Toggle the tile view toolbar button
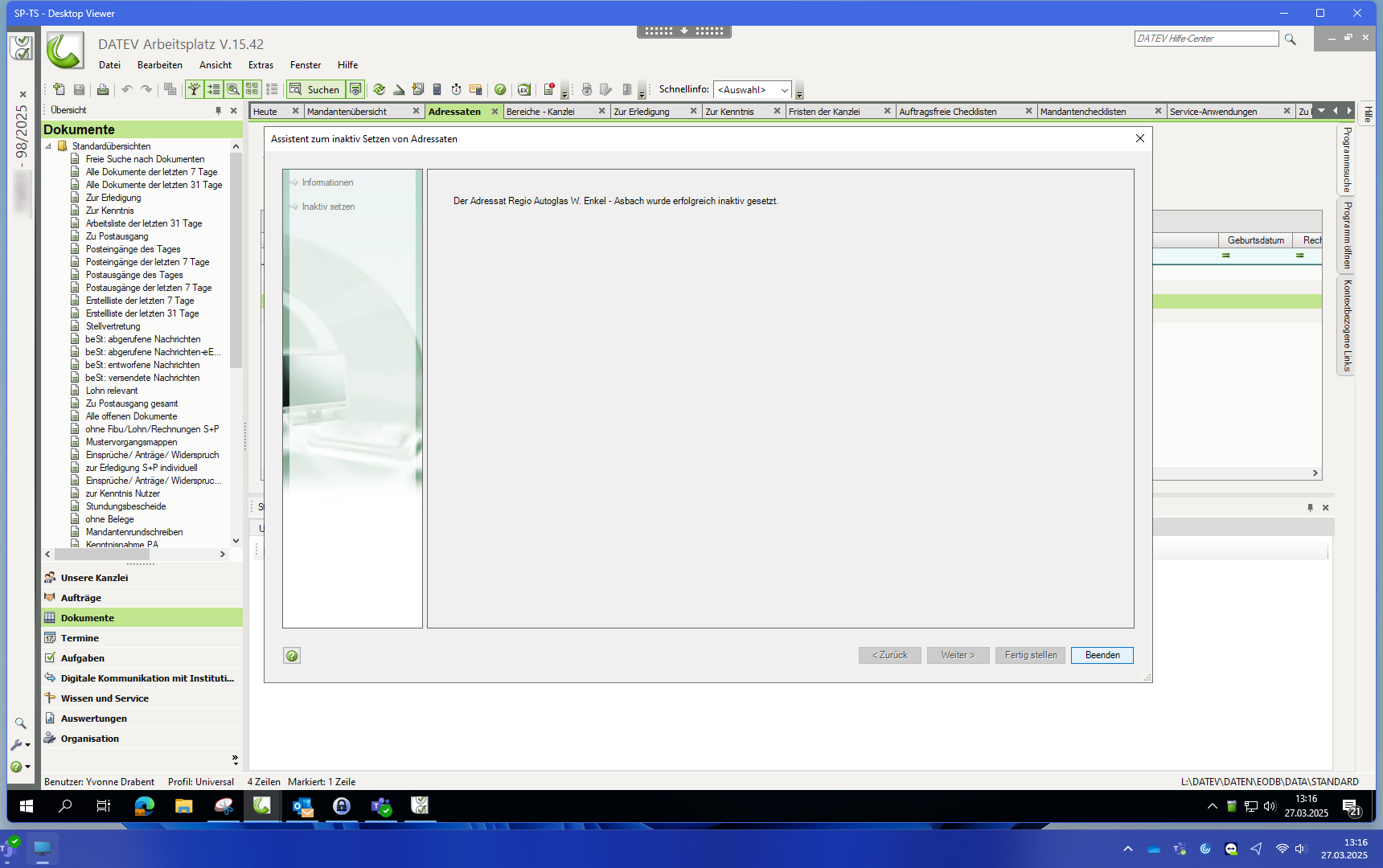 (x=252, y=90)
